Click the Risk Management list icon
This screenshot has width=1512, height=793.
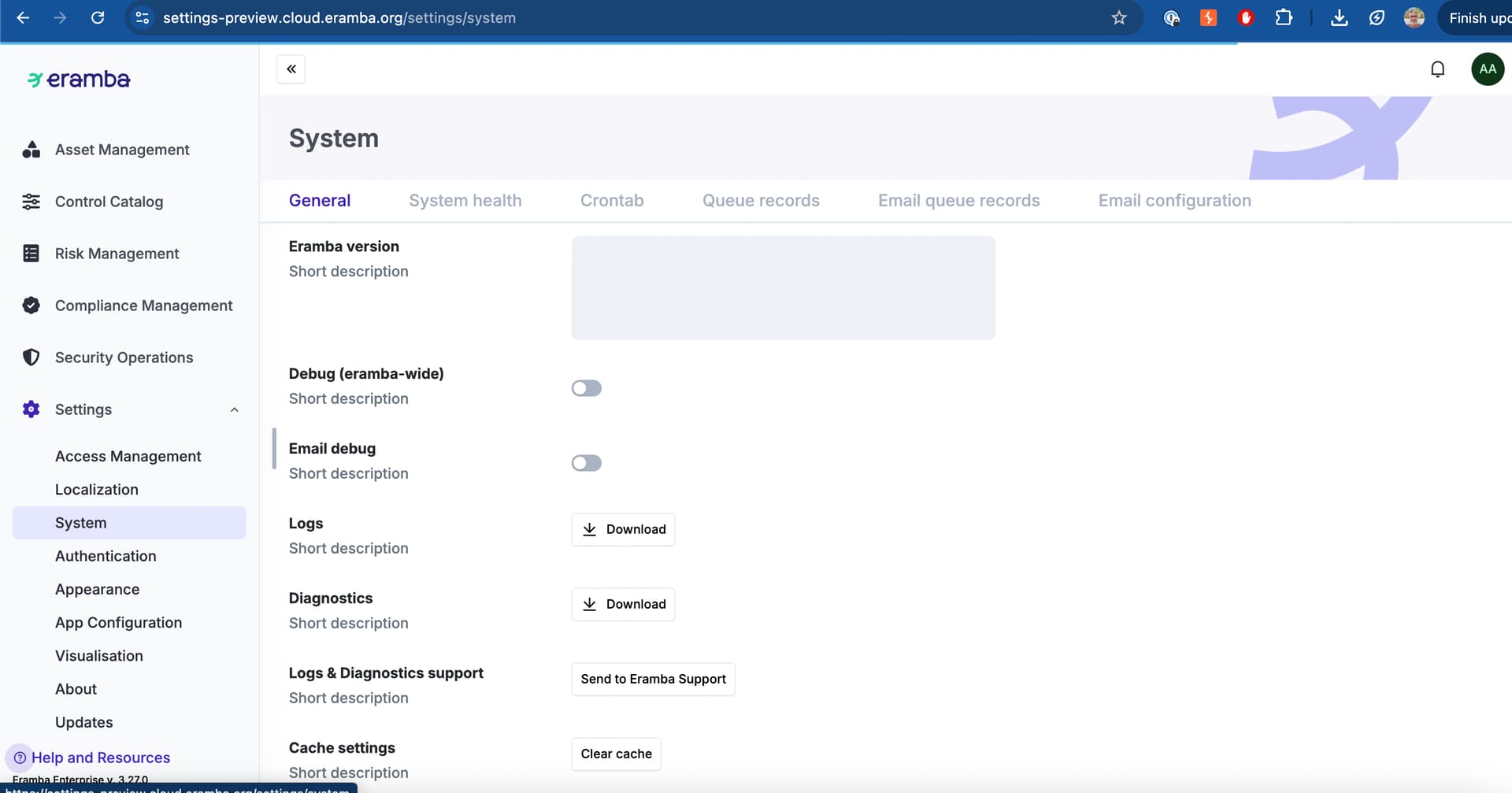(x=31, y=254)
